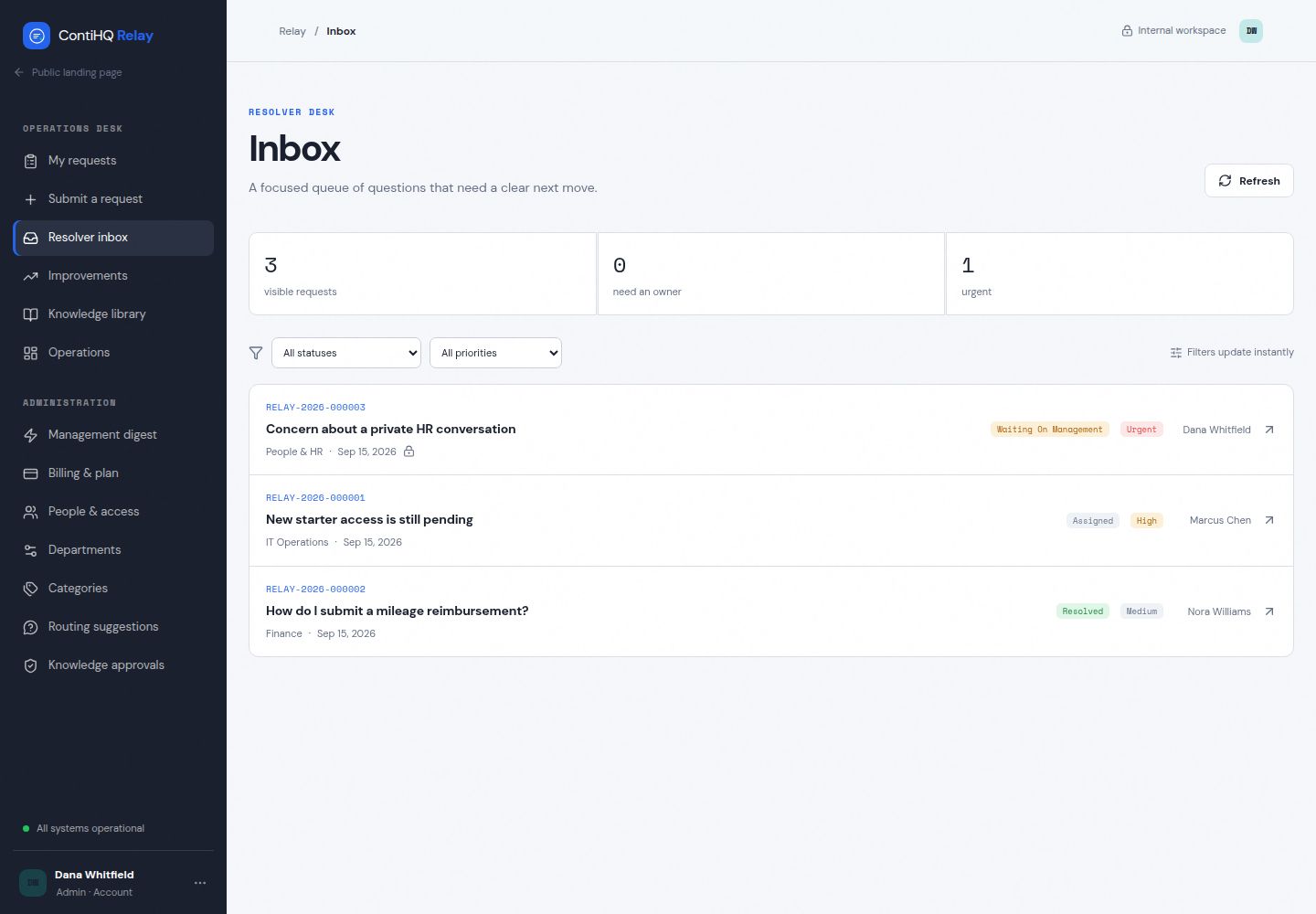Click the urgent stat card
The height and width of the screenshot is (914, 1316).
pyautogui.click(x=1120, y=274)
